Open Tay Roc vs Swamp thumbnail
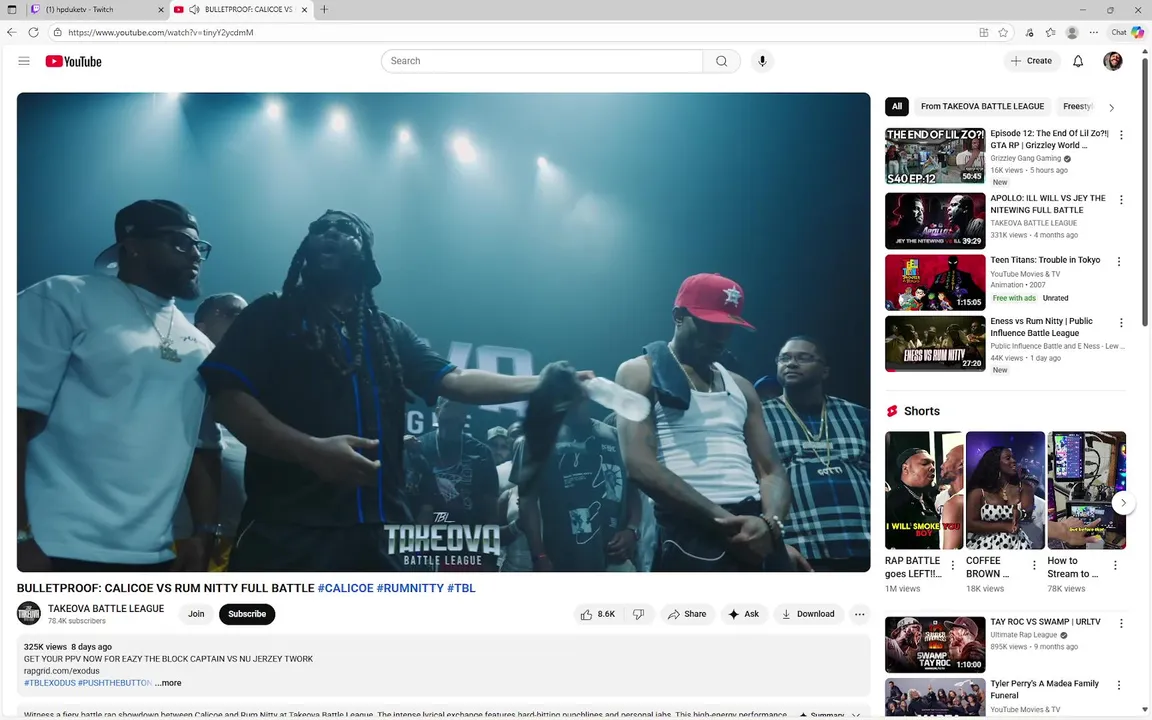The width and height of the screenshot is (1152, 720). (x=935, y=644)
